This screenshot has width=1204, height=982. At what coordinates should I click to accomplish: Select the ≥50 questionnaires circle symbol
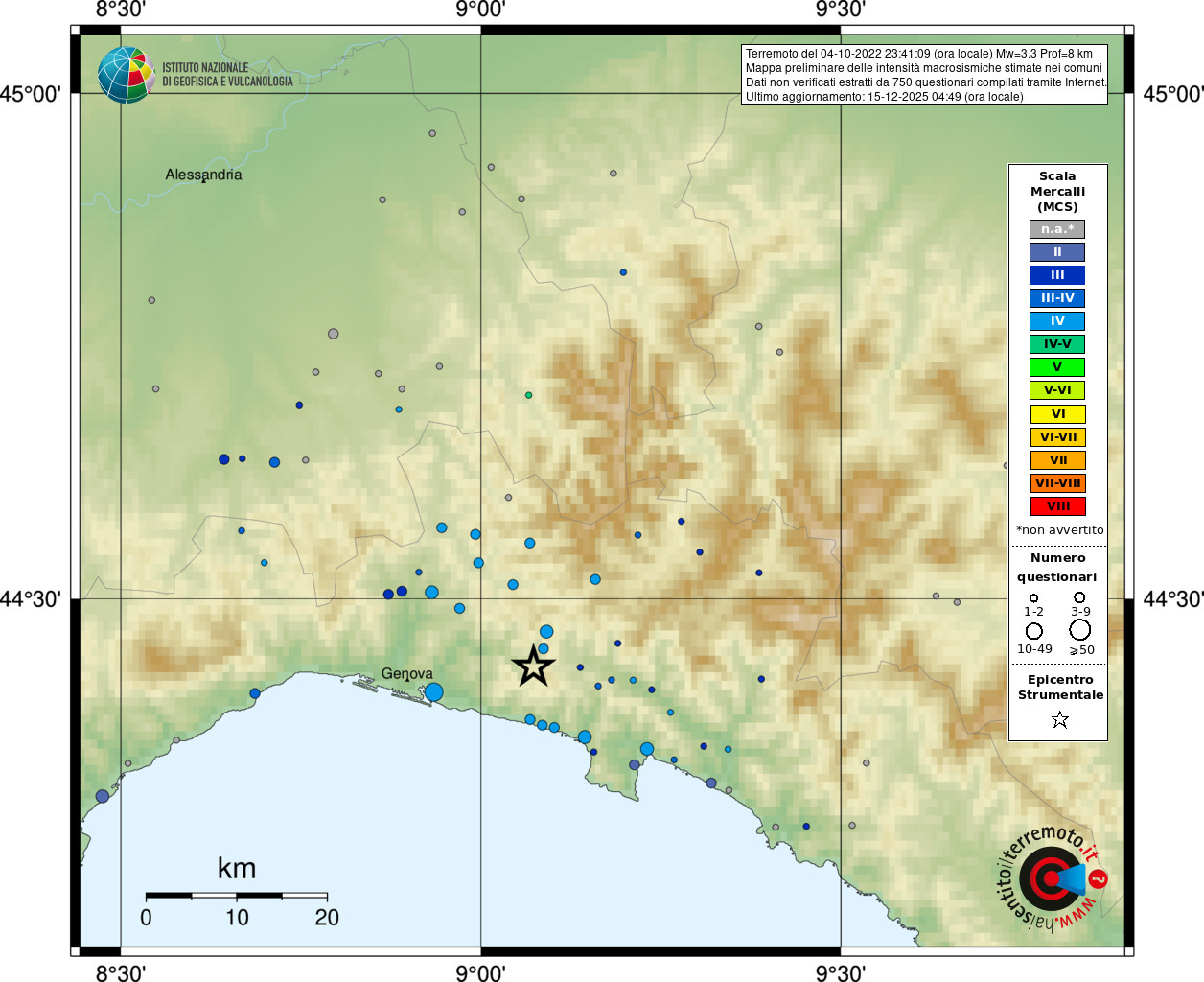[x=1080, y=630]
